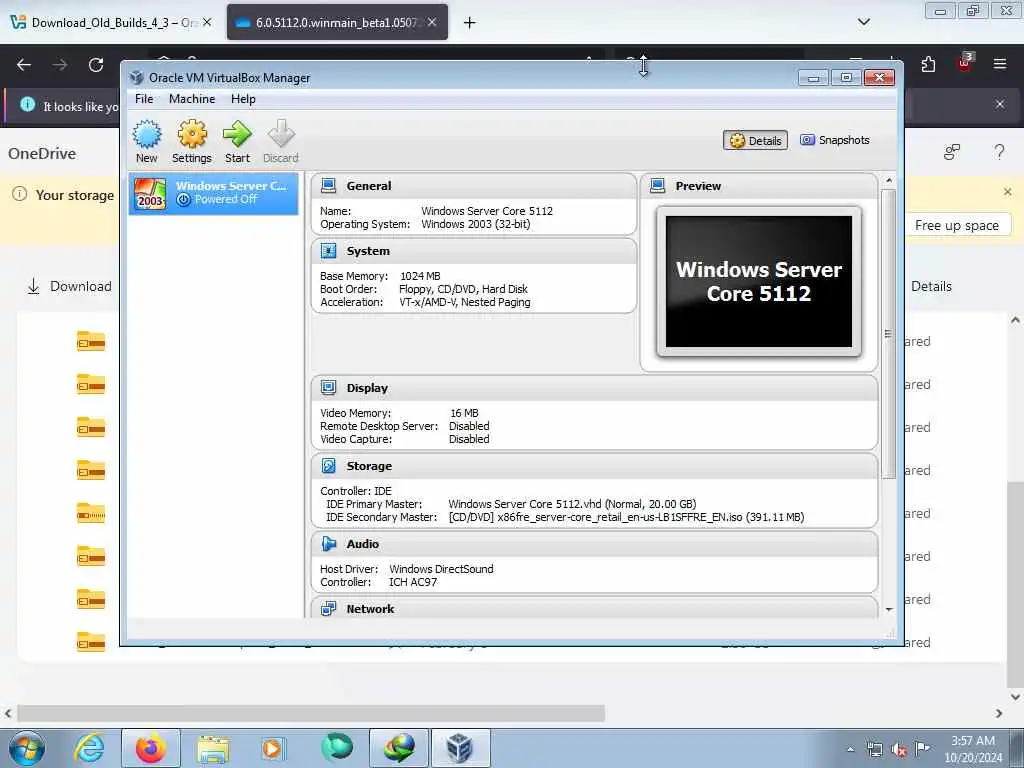The image size is (1024, 768).
Task: Open Internet Explorer from taskbar
Action: (89, 748)
